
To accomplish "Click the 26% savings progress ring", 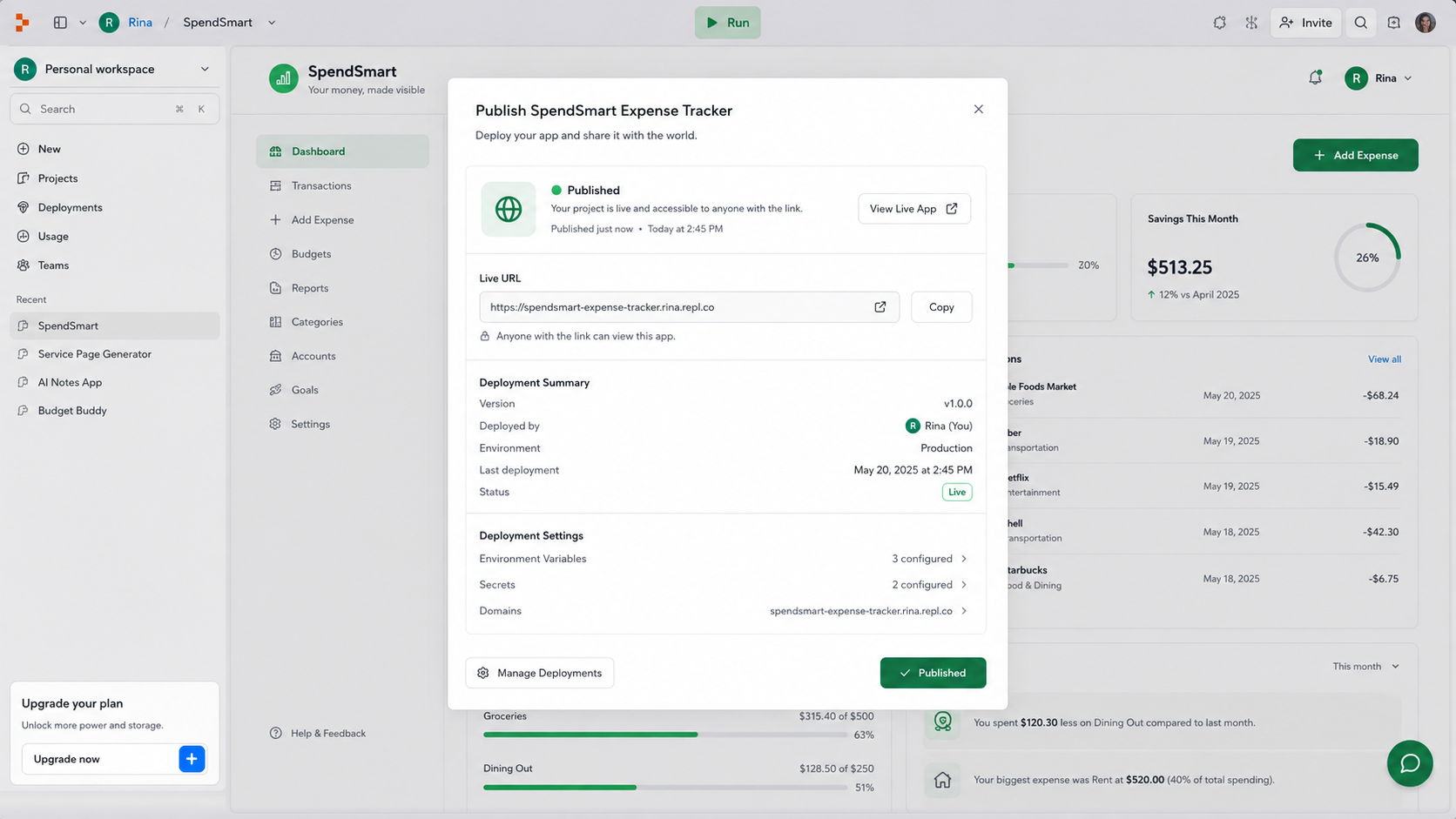I will coord(1367,258).
